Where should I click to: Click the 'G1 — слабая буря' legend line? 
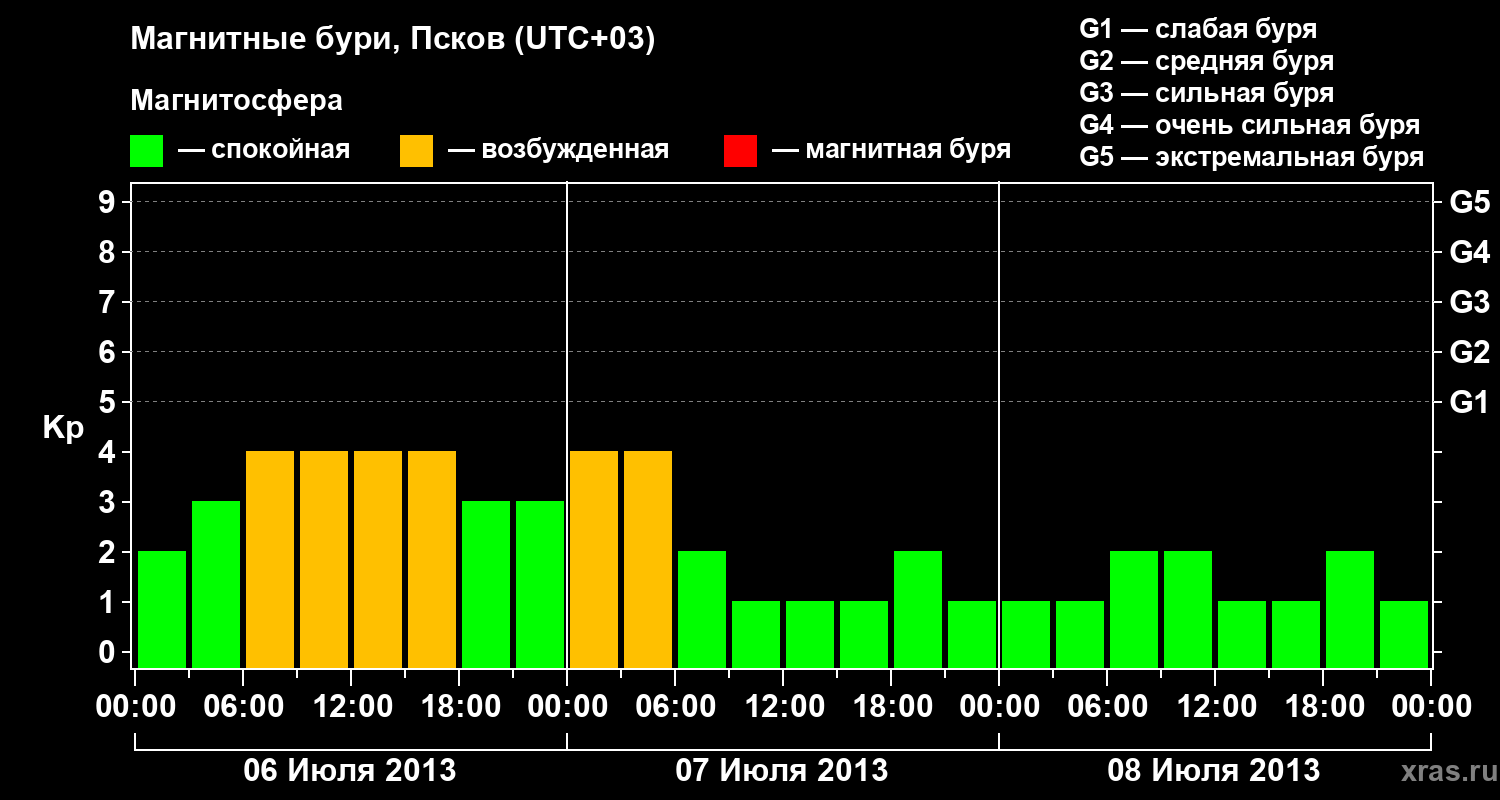tap(1198, 29)
